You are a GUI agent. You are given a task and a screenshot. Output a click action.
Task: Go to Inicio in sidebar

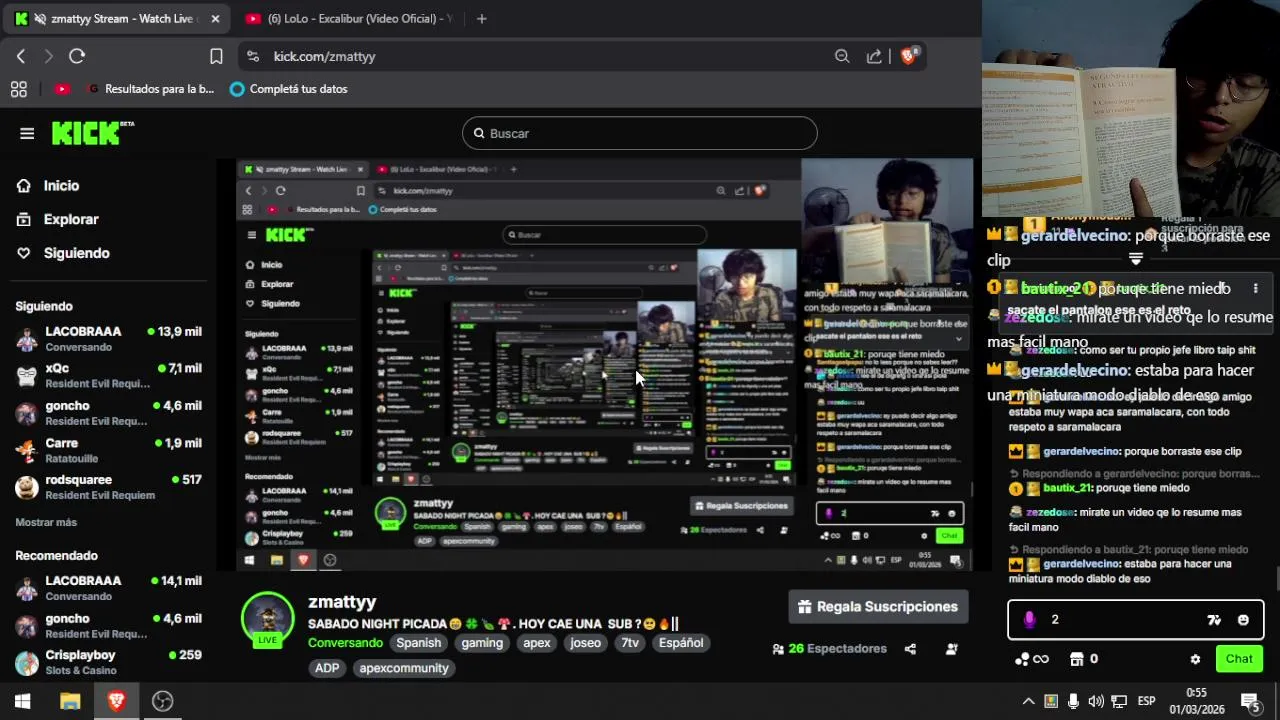(61, 185)
